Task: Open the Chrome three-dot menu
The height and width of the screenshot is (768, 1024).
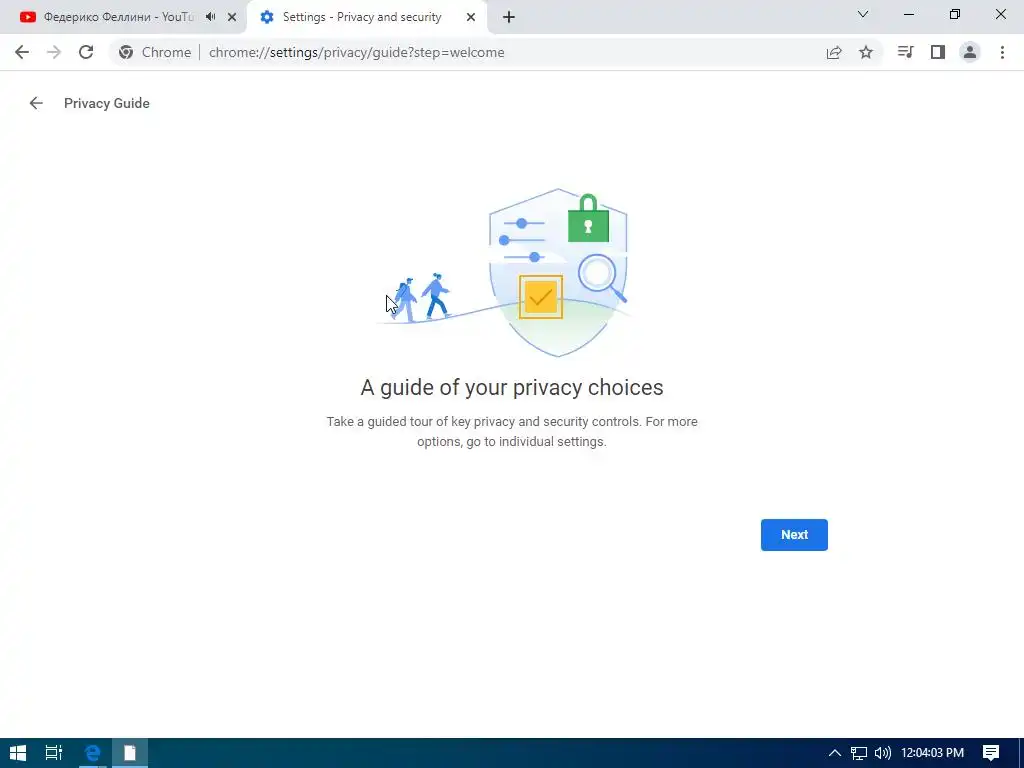Action: click(1002, 52)
